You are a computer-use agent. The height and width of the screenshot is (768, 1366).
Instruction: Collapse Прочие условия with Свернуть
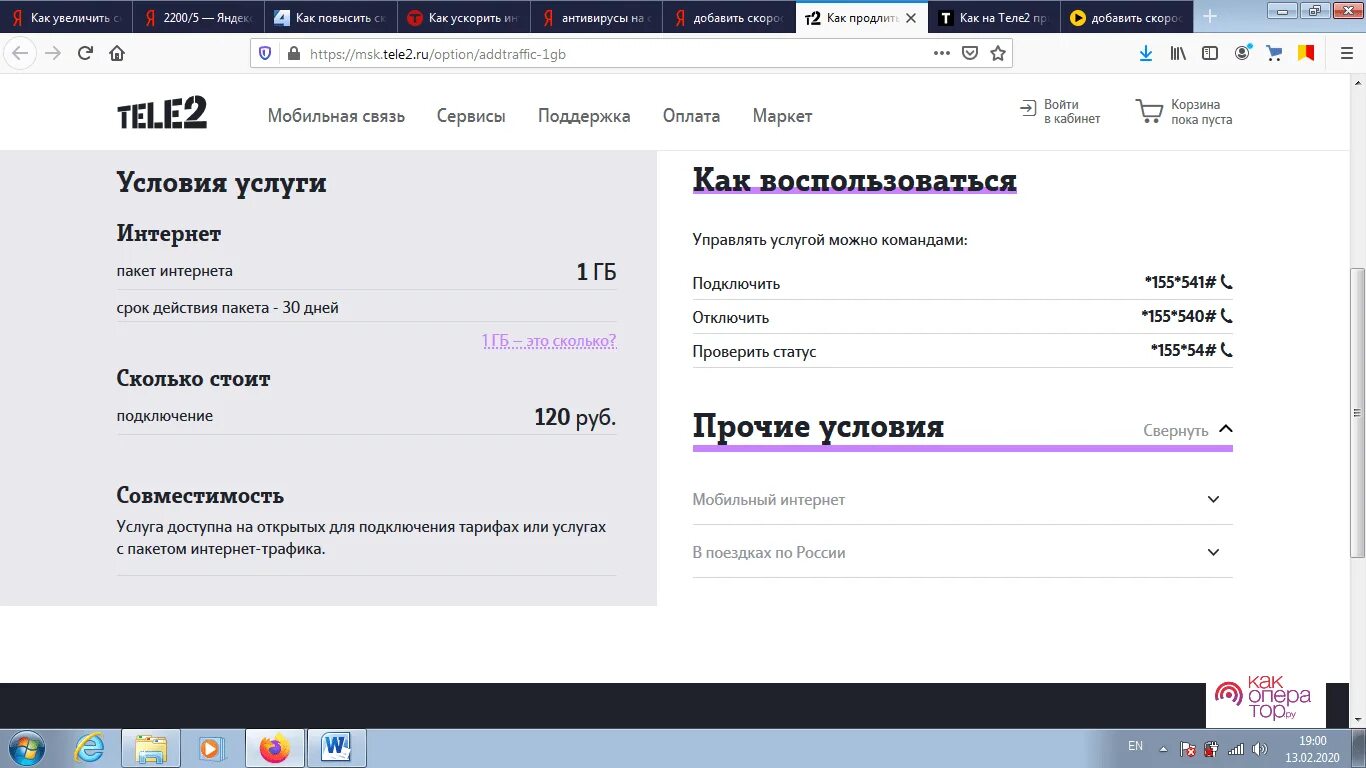pyautogui.click(x=1188, y=430)
